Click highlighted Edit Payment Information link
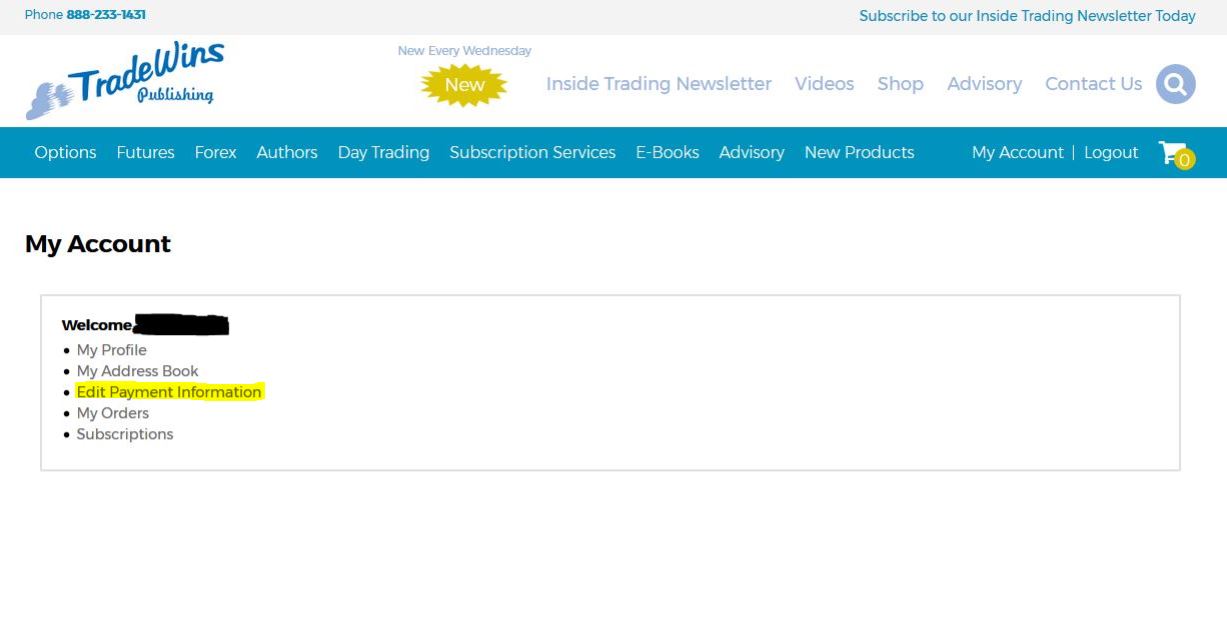Screen dimensions: 1227x621 169,392
